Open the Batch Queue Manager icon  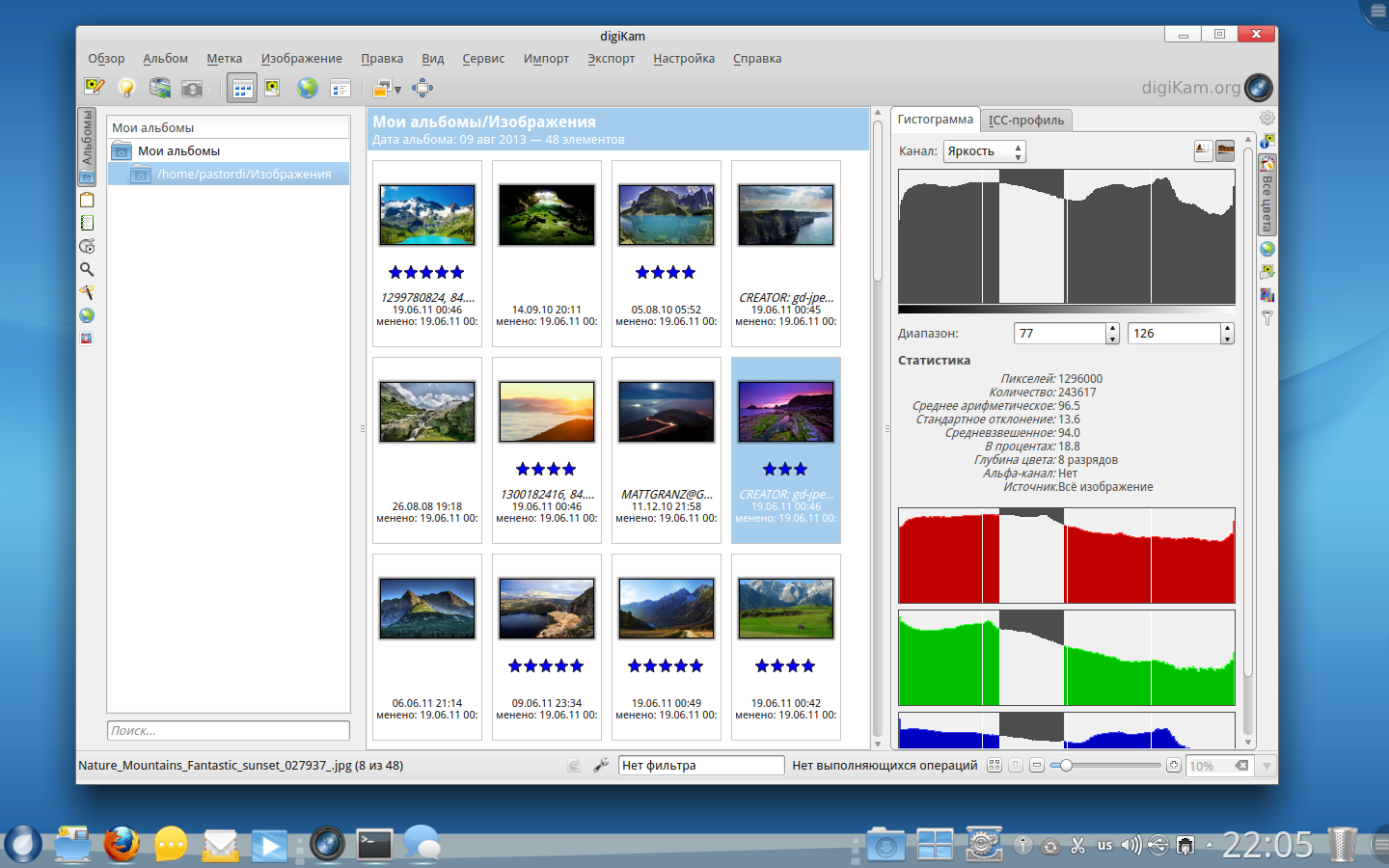click(x=159, y=88)
